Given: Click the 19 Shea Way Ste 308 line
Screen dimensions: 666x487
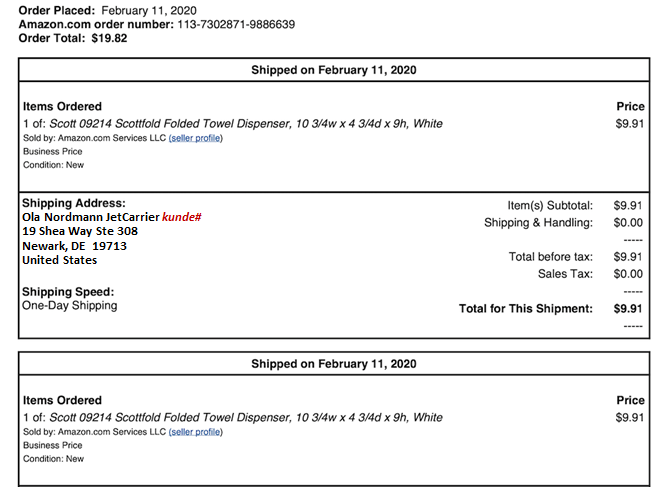Looking at the screenshot, I should (x=80, y=231).
